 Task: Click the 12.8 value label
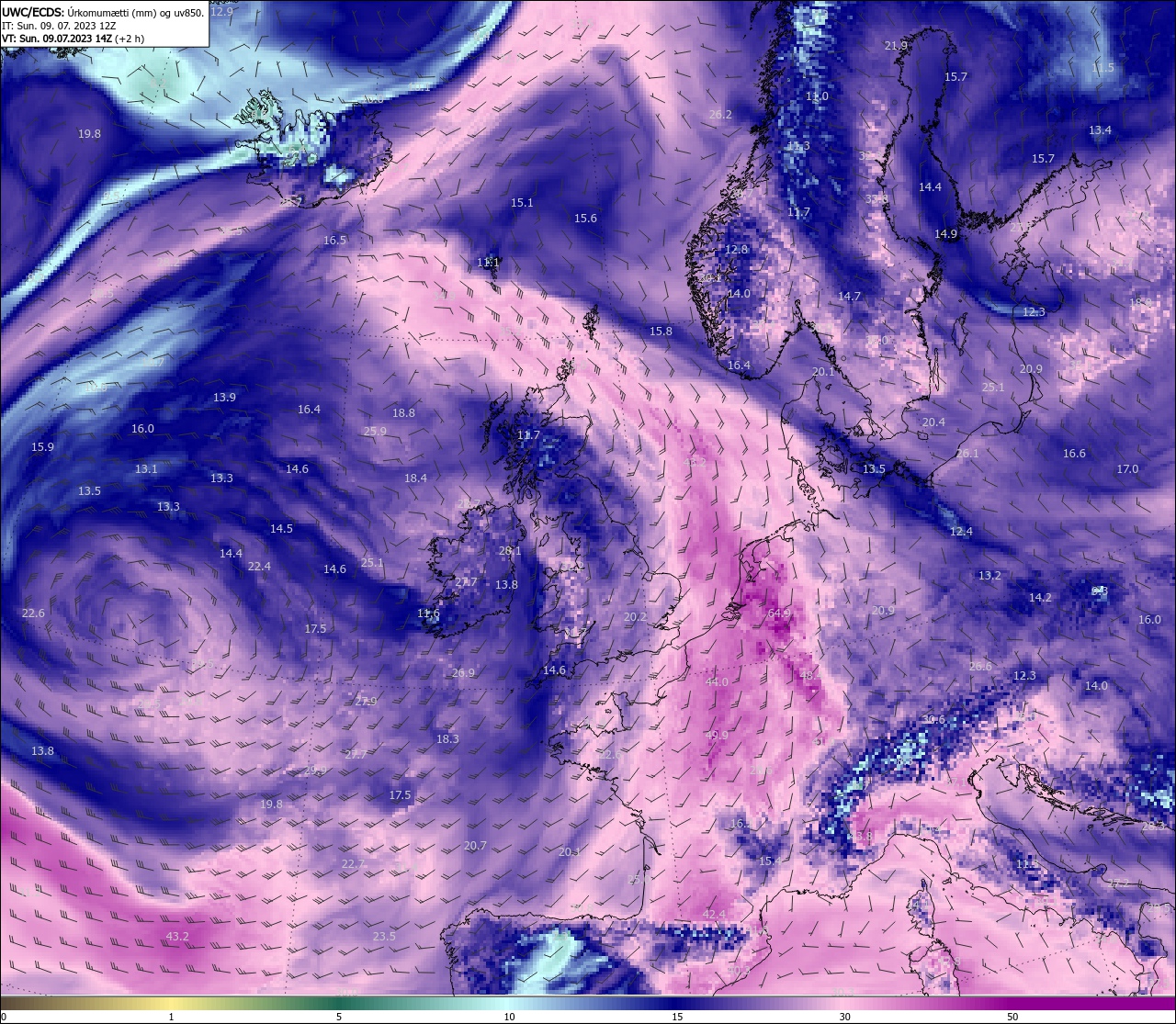click(736, 250)
